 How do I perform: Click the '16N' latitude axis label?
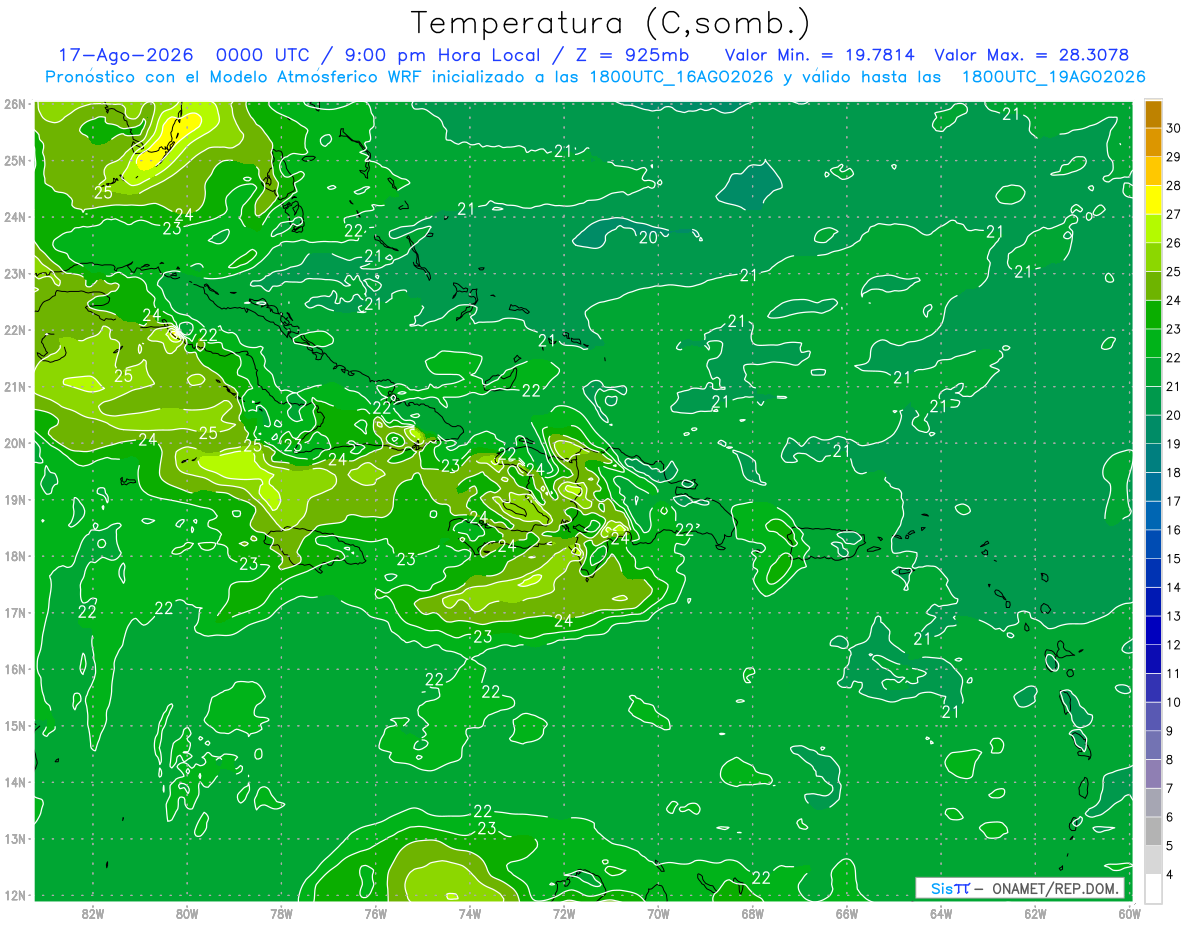click(x=14, y=668)
